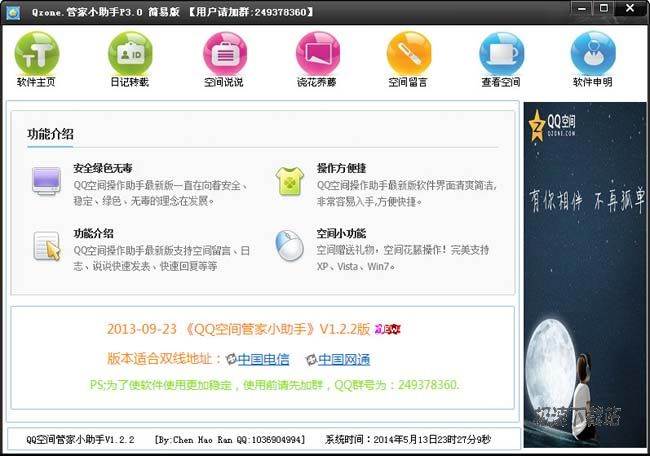
Task: Open the 空间留言 orange icon
Action: [409, 54]
